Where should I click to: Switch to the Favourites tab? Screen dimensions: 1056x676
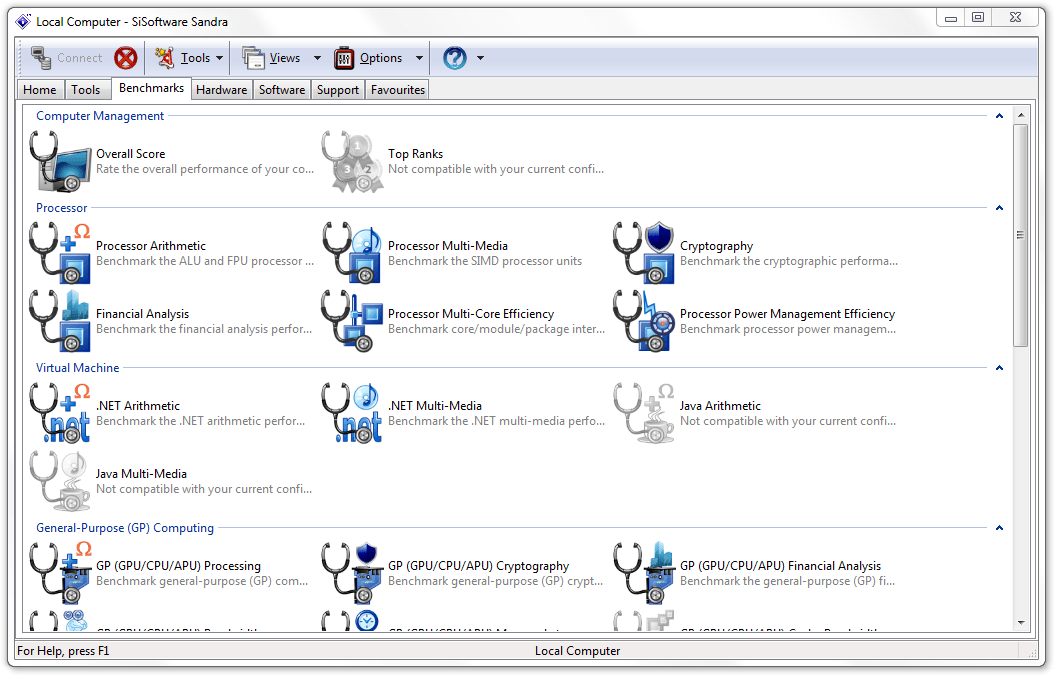(398, 90)
